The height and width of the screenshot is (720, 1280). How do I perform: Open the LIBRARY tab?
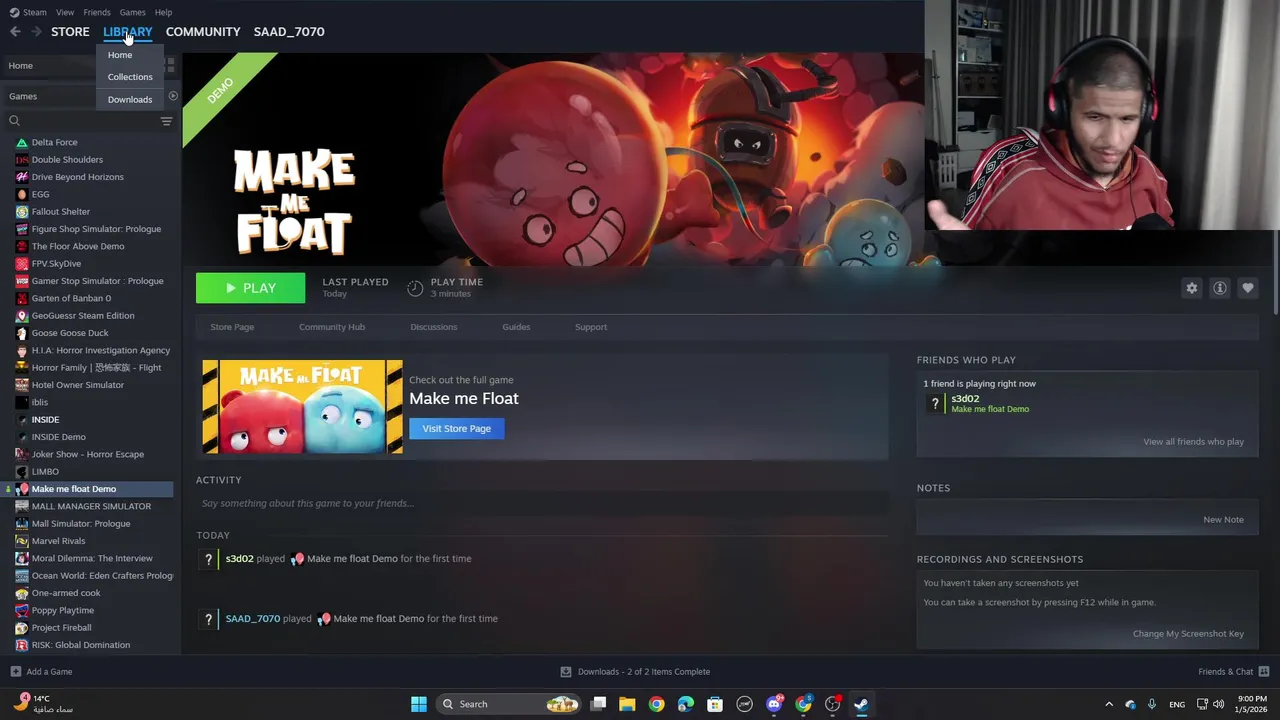128,32
